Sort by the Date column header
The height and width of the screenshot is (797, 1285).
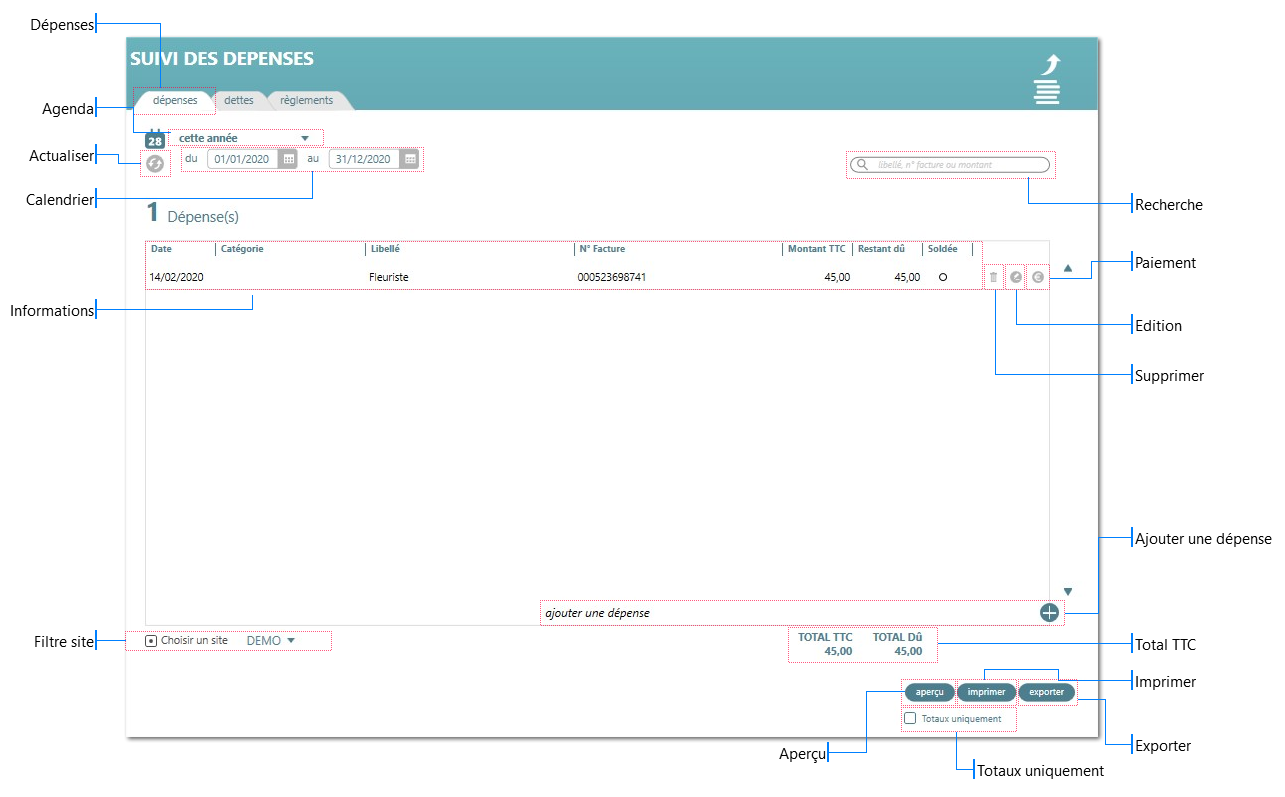tap(161, 249)
